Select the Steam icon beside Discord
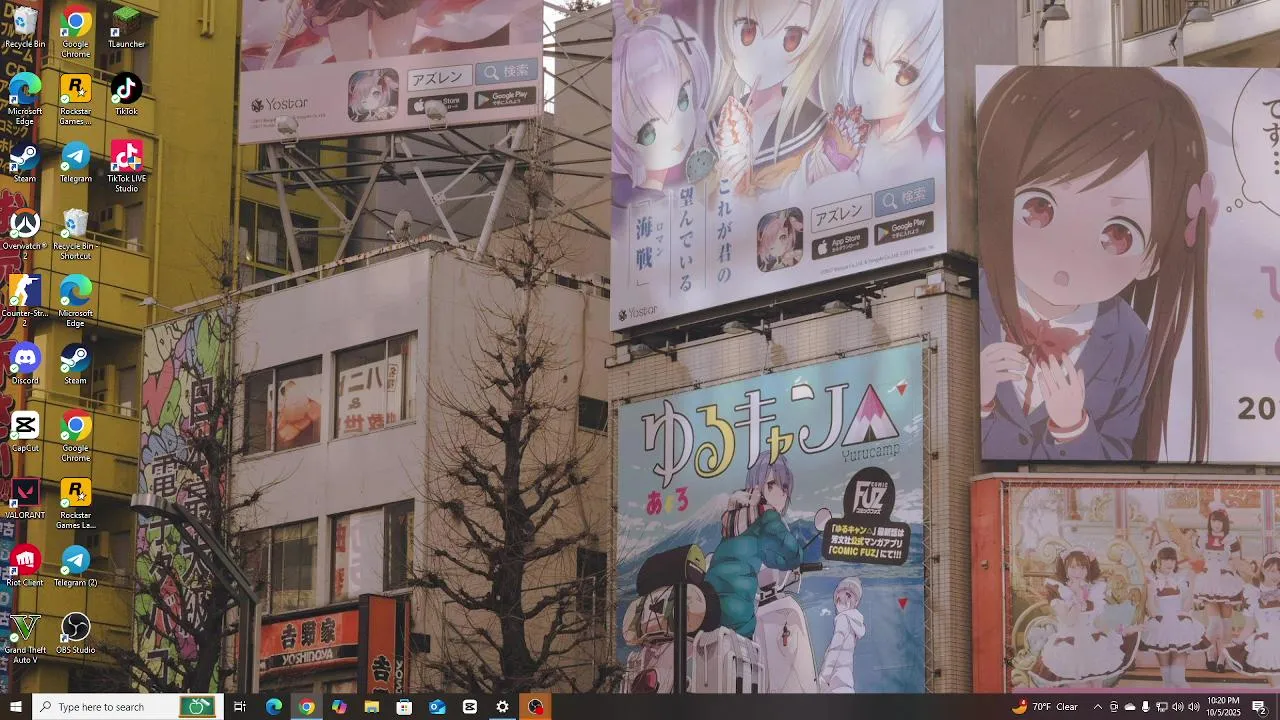Screen dimensions: 1280x720 [x=75, y=364]
